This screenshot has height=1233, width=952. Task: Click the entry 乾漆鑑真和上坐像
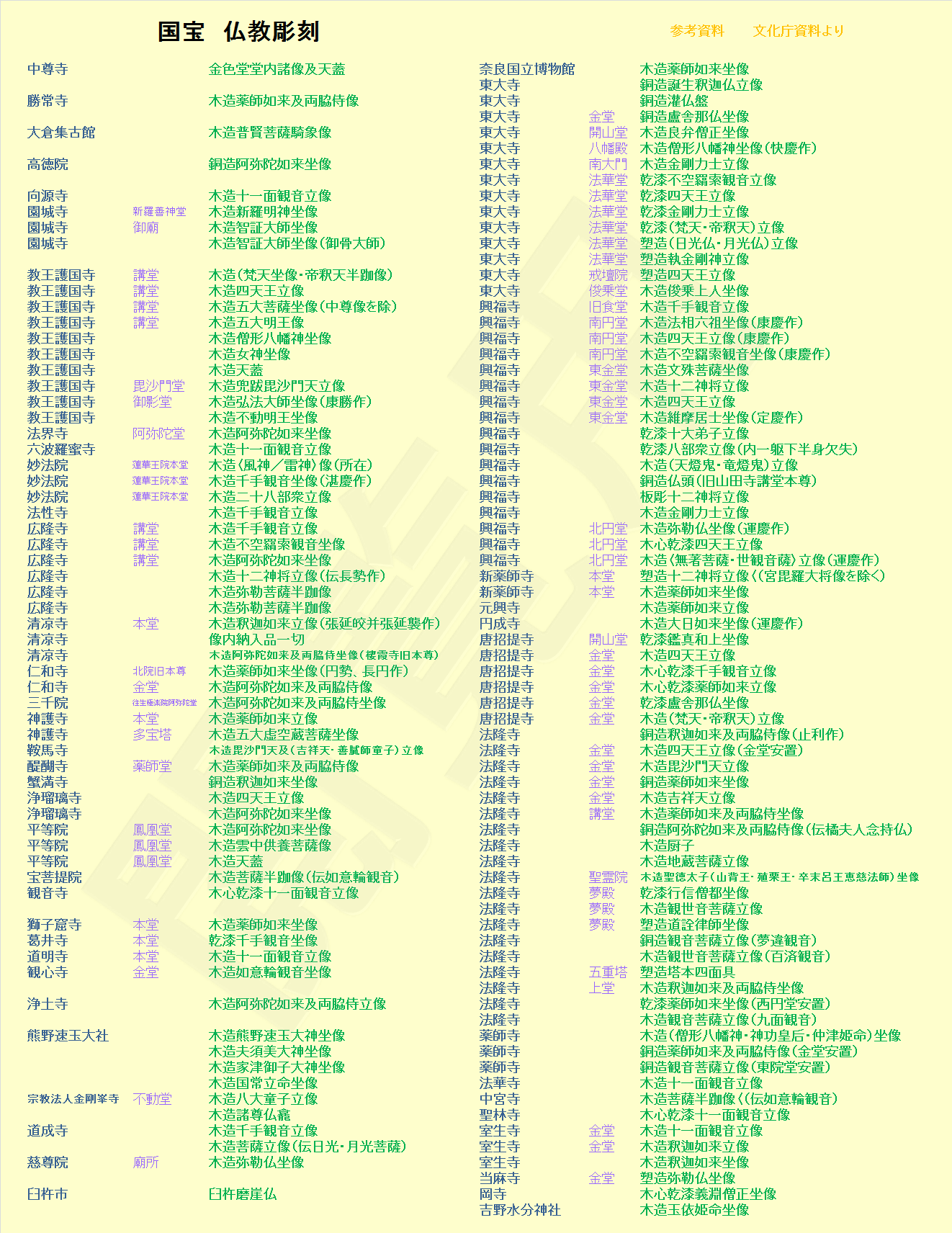(695, 640)
